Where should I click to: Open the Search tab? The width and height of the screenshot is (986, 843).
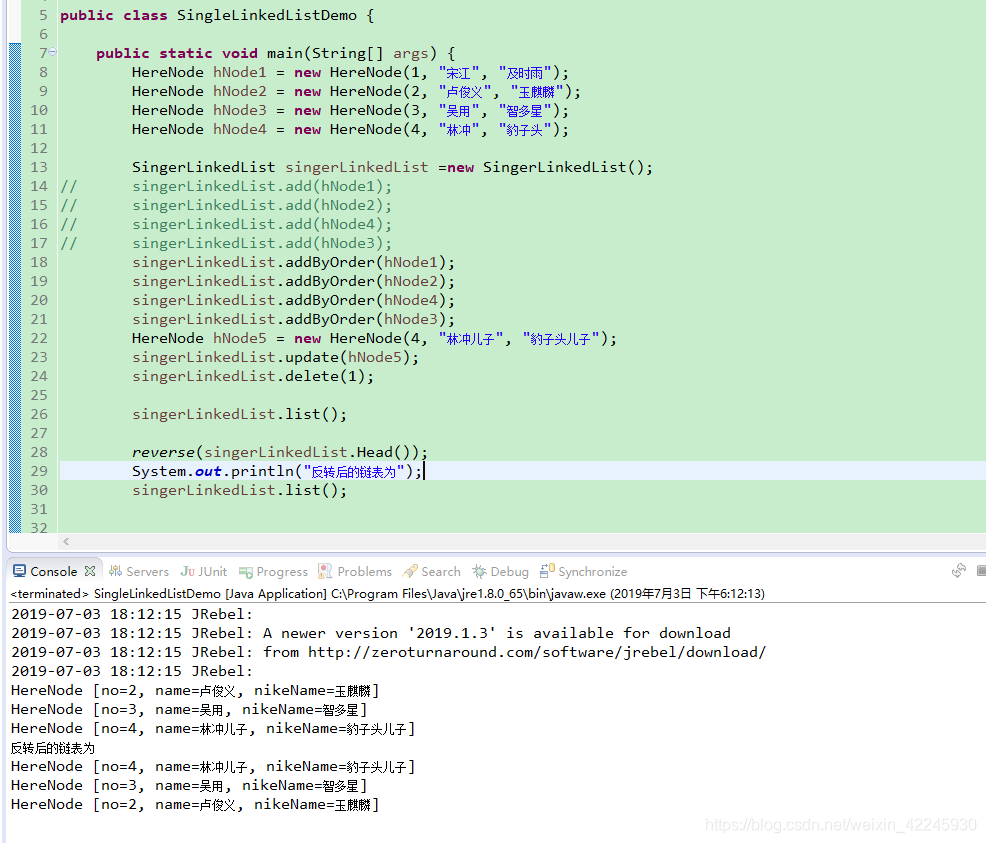click(432, 571)
